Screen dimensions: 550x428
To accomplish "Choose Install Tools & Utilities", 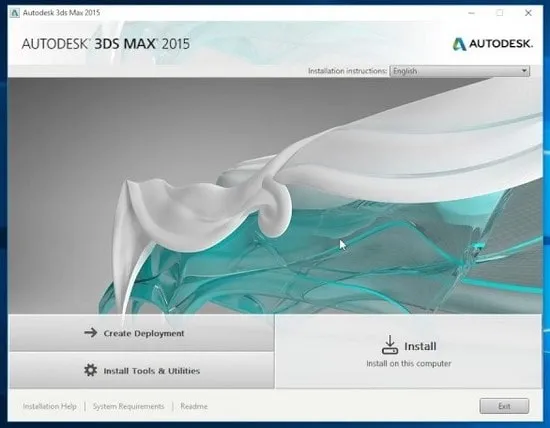I will click(x=141, y=370).
